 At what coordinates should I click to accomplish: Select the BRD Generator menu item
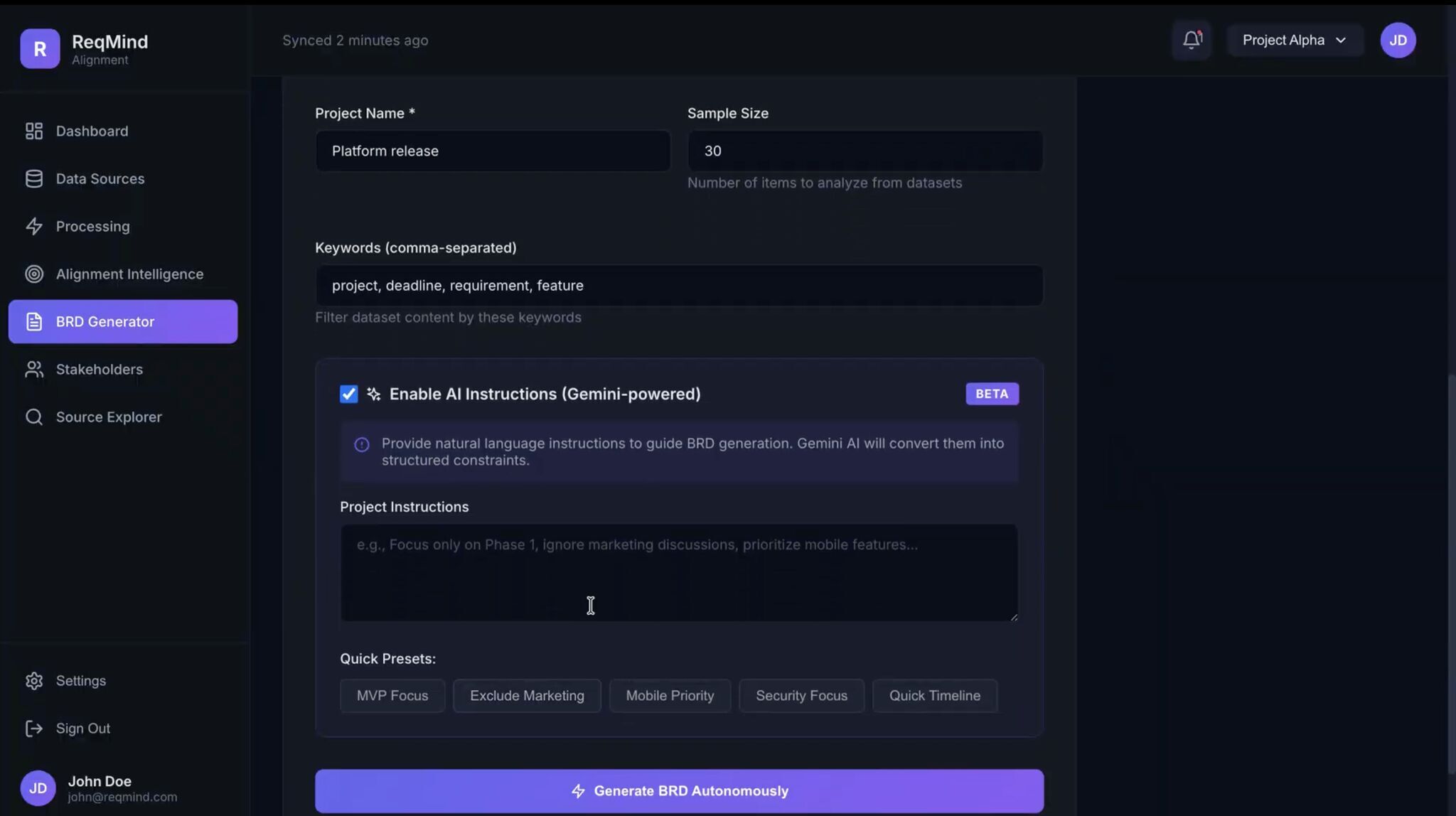pyautogui.click(x=123, y=321)
